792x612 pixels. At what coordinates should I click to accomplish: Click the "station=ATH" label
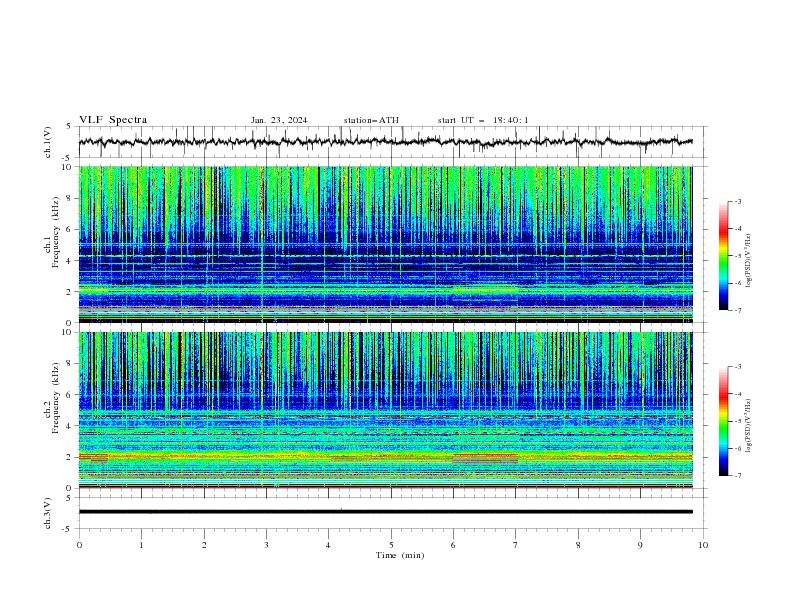tap(371, 120)
